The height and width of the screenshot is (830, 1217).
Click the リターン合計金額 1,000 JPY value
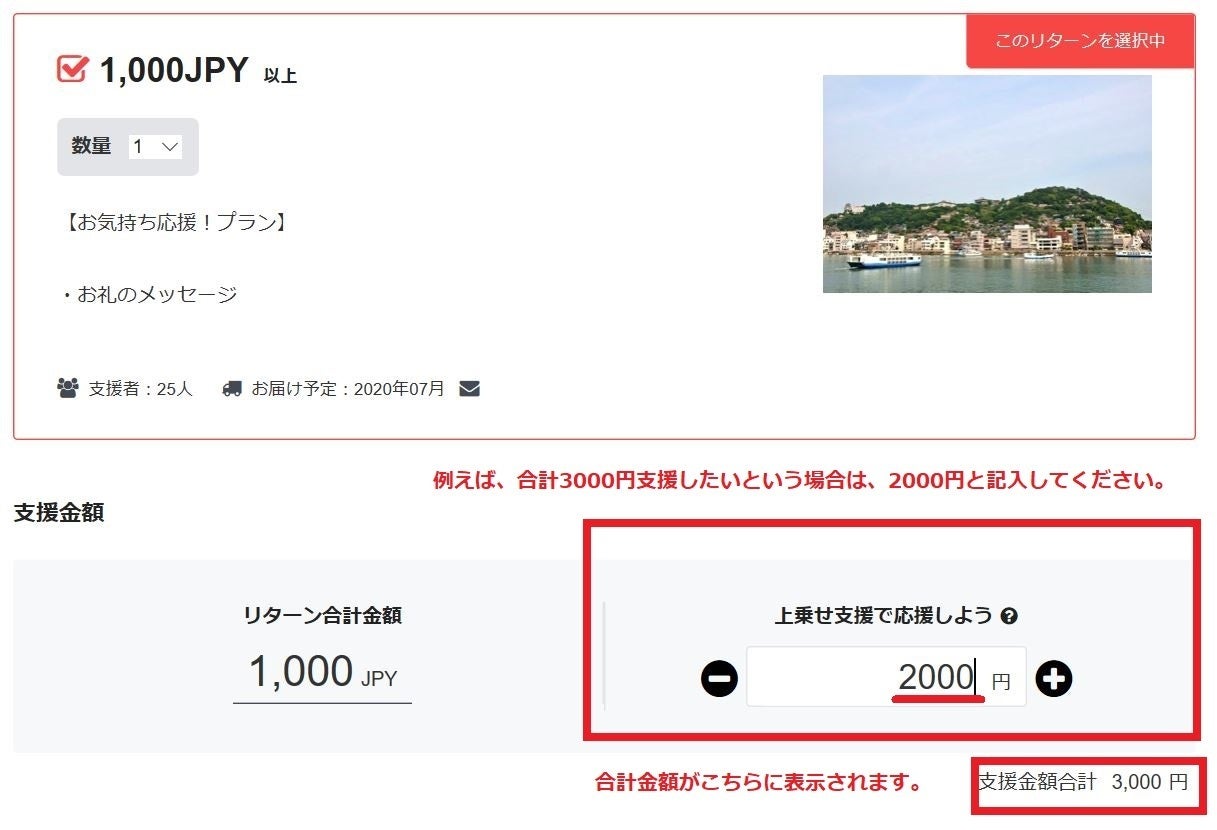[x=322, y=673]
